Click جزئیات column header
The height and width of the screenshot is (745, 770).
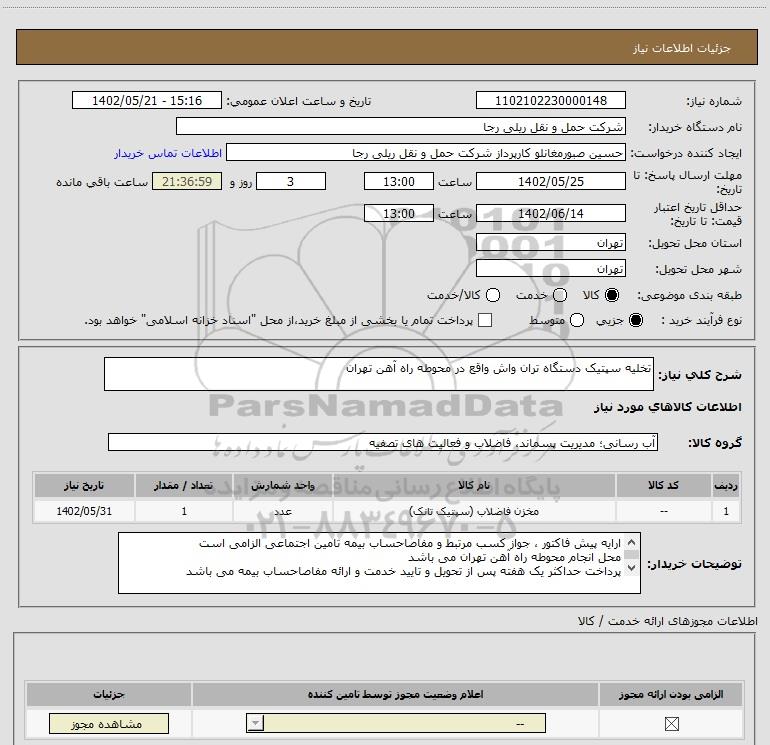click(x=109, y=694)
